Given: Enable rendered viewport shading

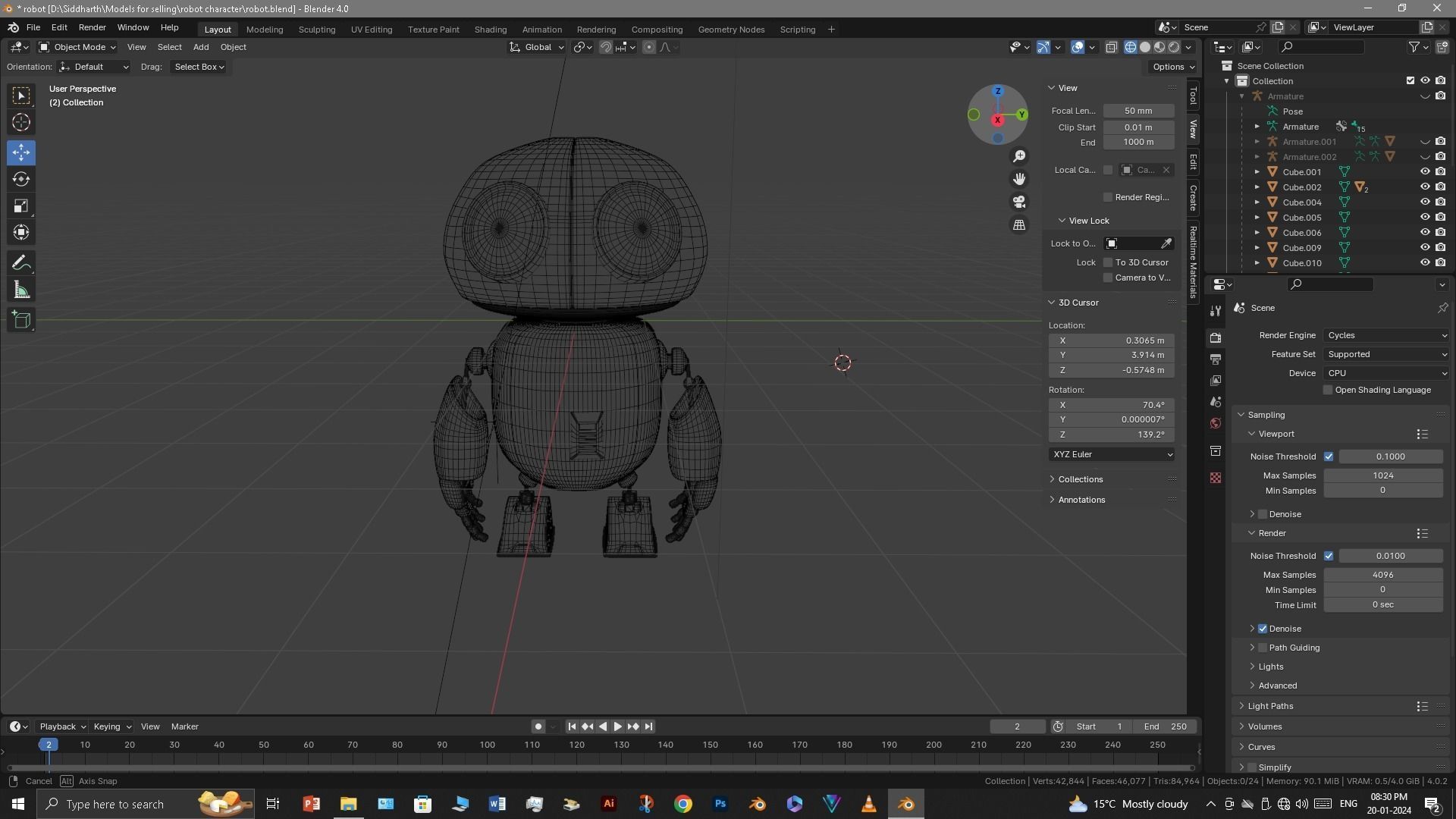Looking at the screenshot, I should [1174, 47].
